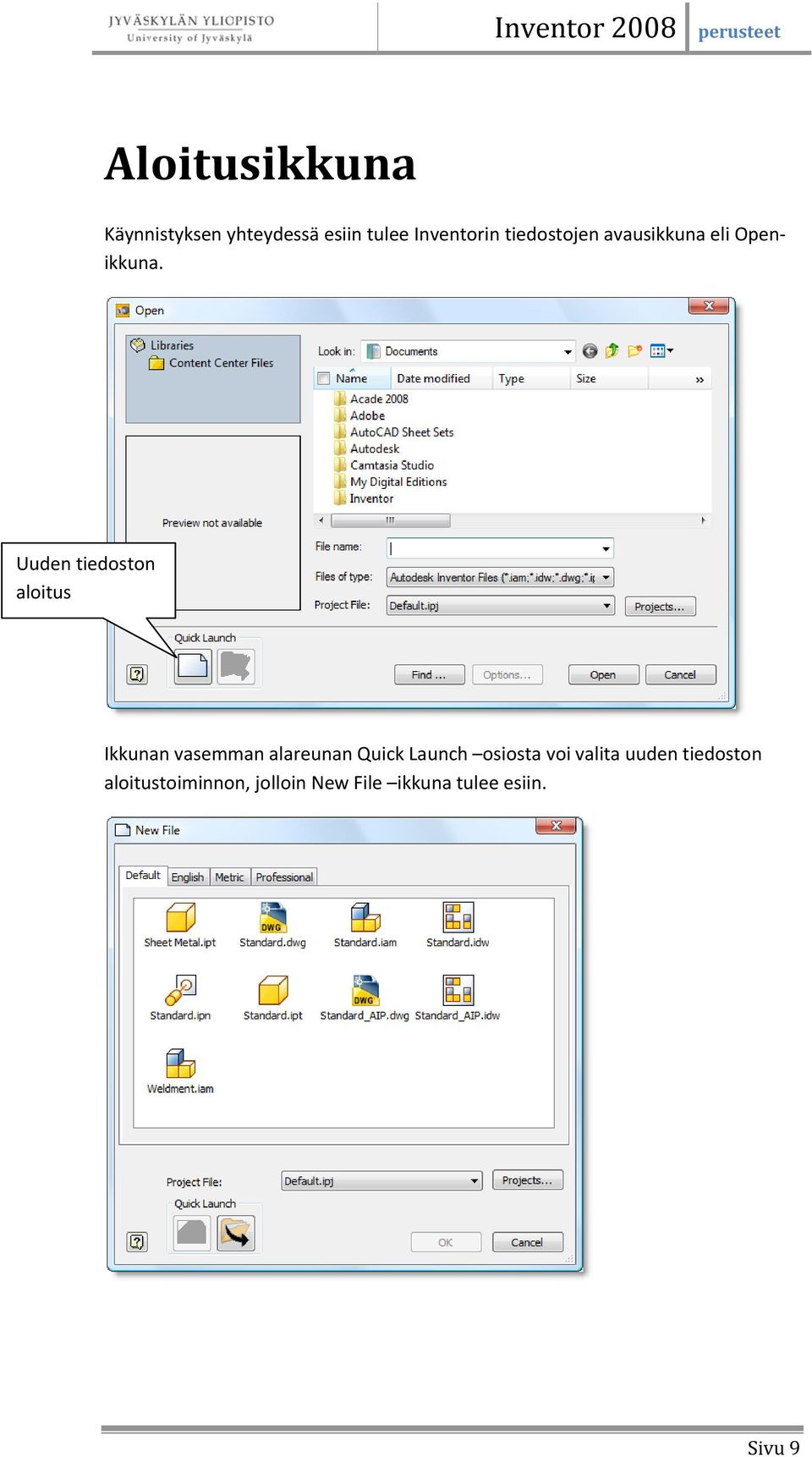The width and height of the screenshot is (812, 1457).
Task: Select the Content Center Files folder
Action: tap(211, 363)
